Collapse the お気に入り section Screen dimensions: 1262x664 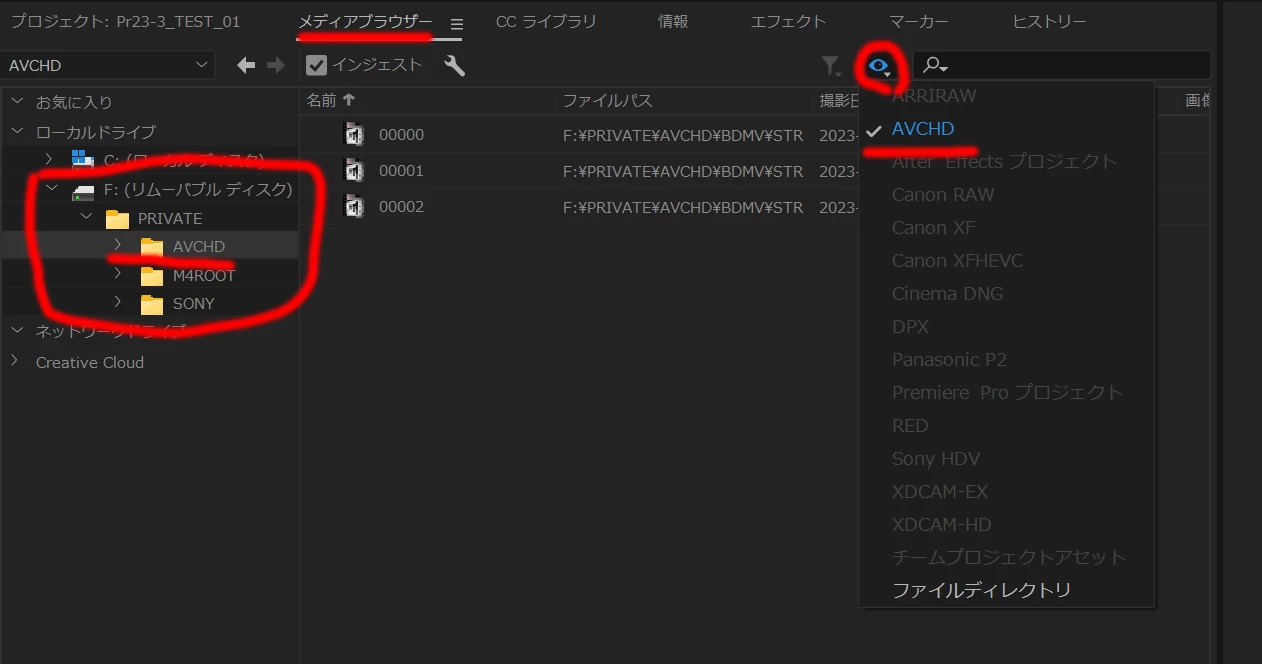coord(17,101)
